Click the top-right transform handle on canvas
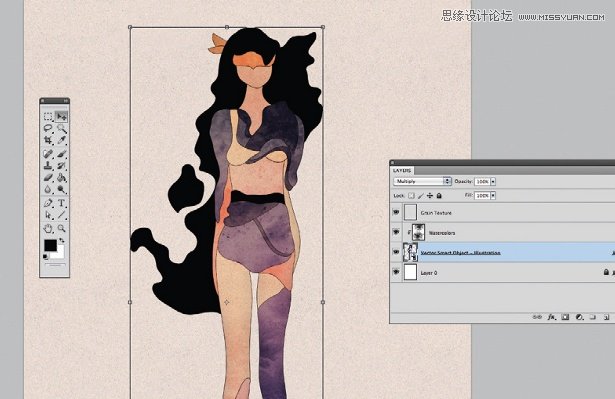The height and width of the screenshot is (399, 615). coord(323,27)
